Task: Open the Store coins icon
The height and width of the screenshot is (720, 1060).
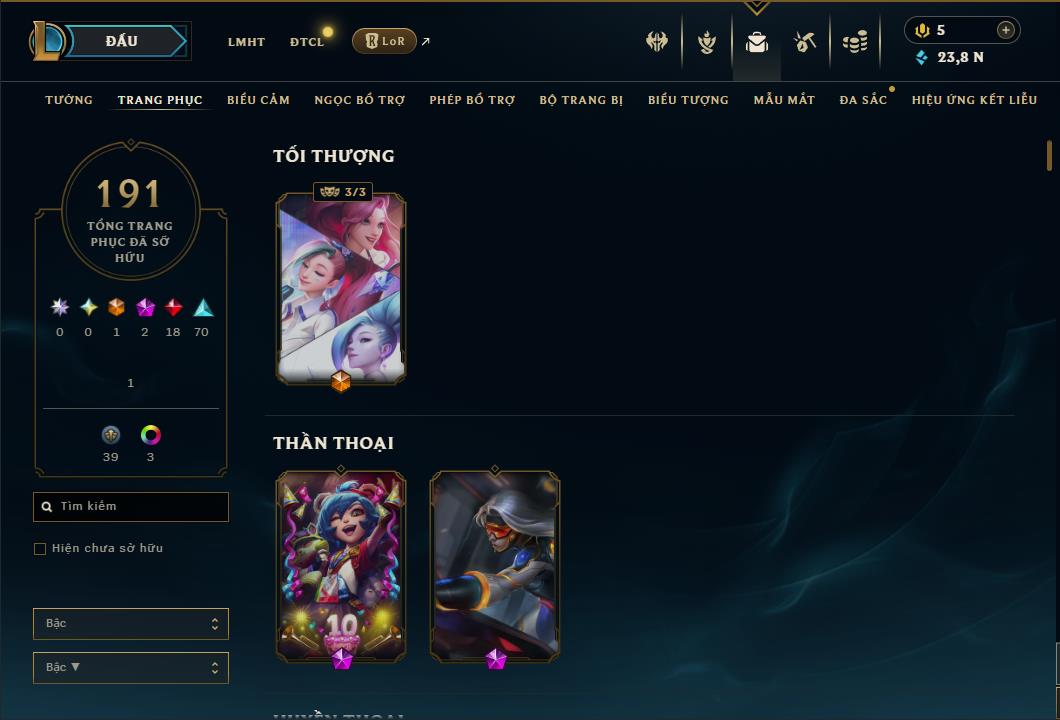Action: tap(855, 42)
